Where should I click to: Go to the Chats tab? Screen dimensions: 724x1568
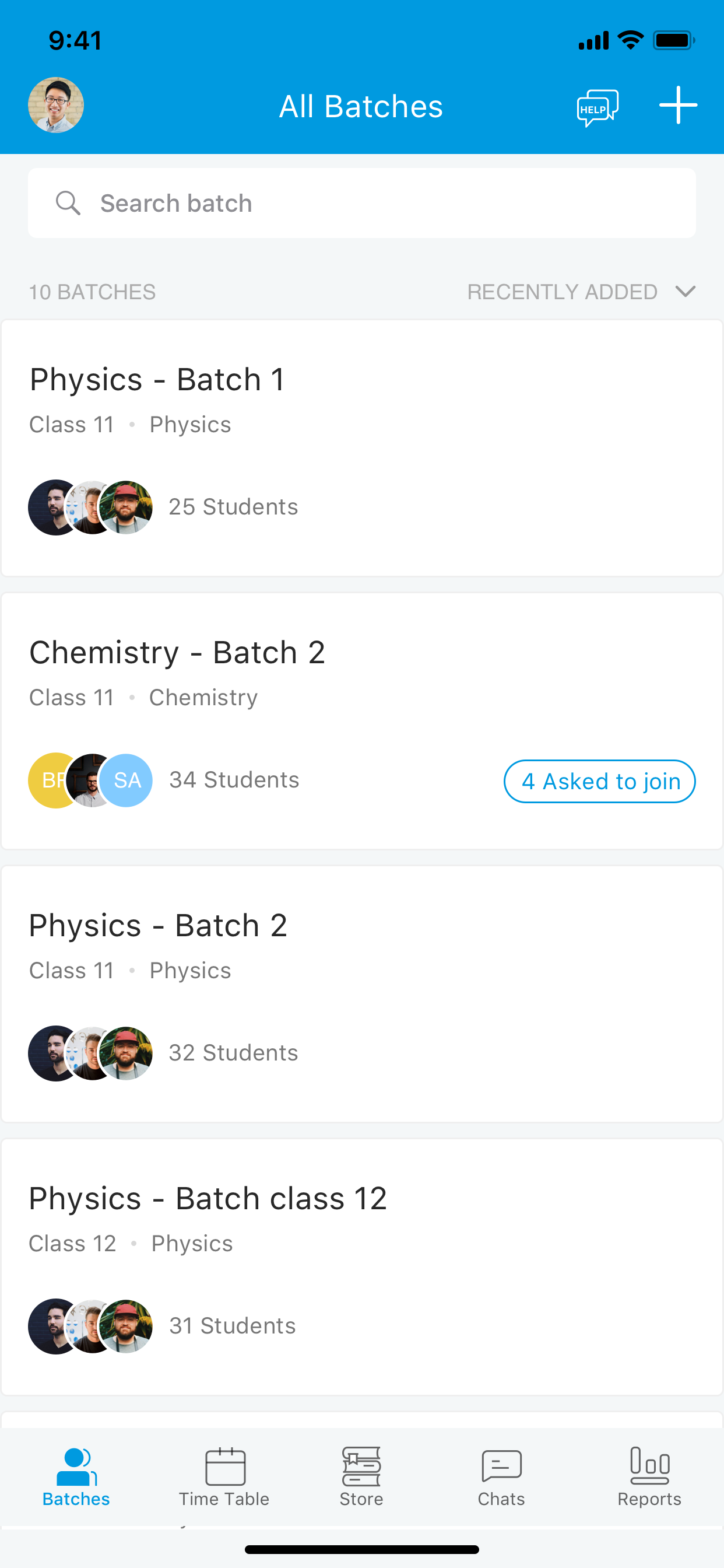pos(501,1478)
